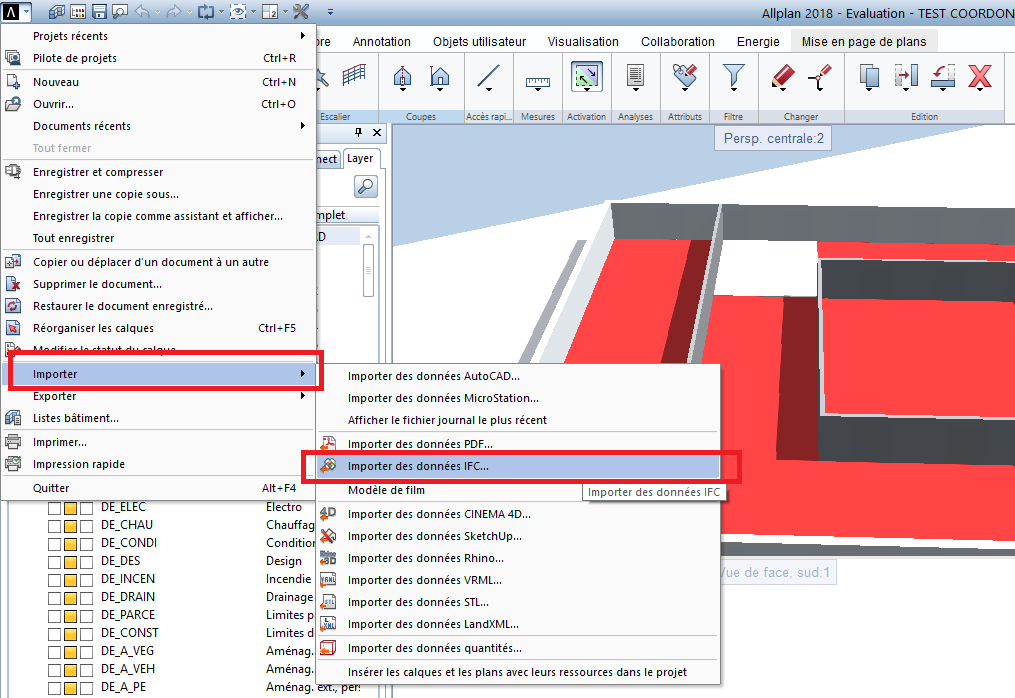Click the red pencil icon in Changer group
The height and width of the screenshot is (698, 1015).
[783, 76]
